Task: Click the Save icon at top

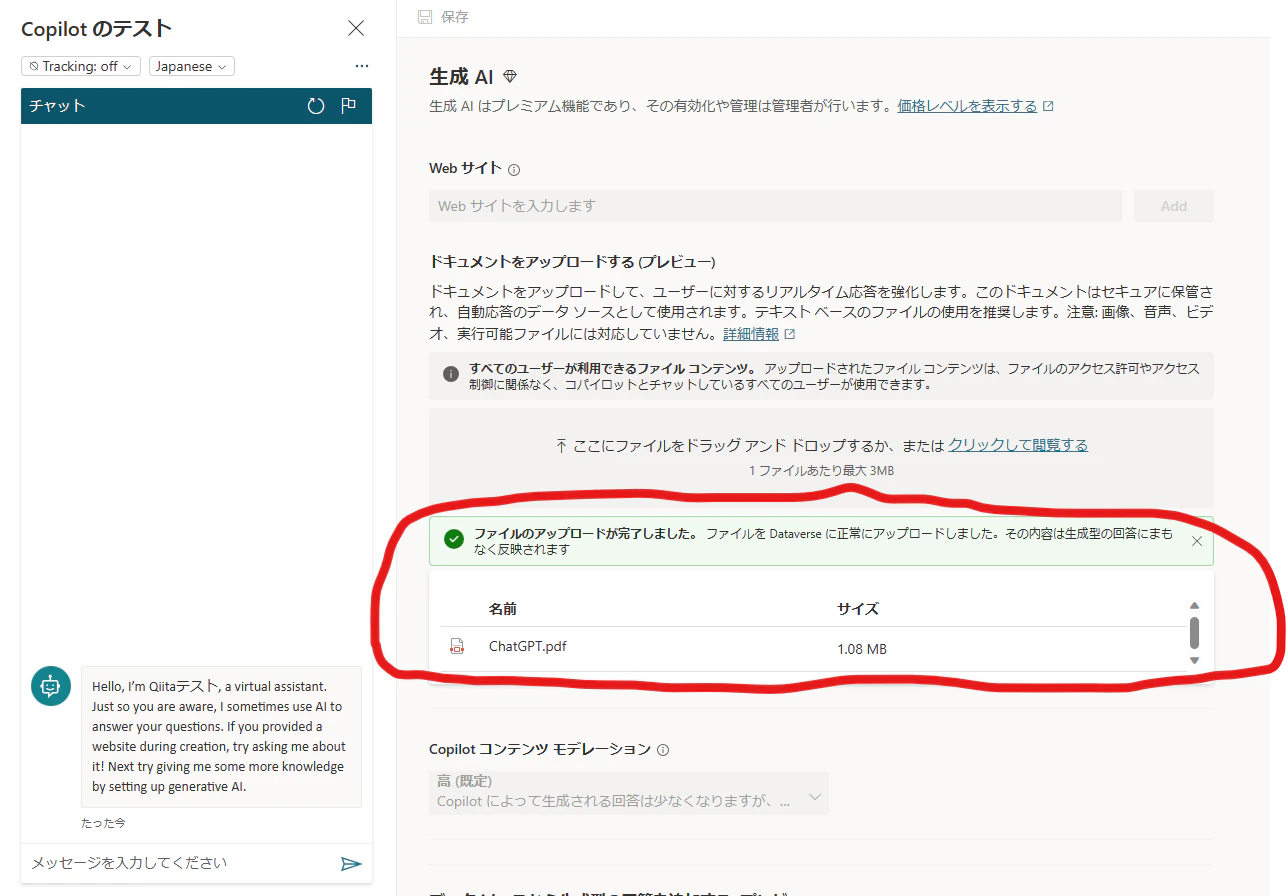Action: click(x=427, y=16)
